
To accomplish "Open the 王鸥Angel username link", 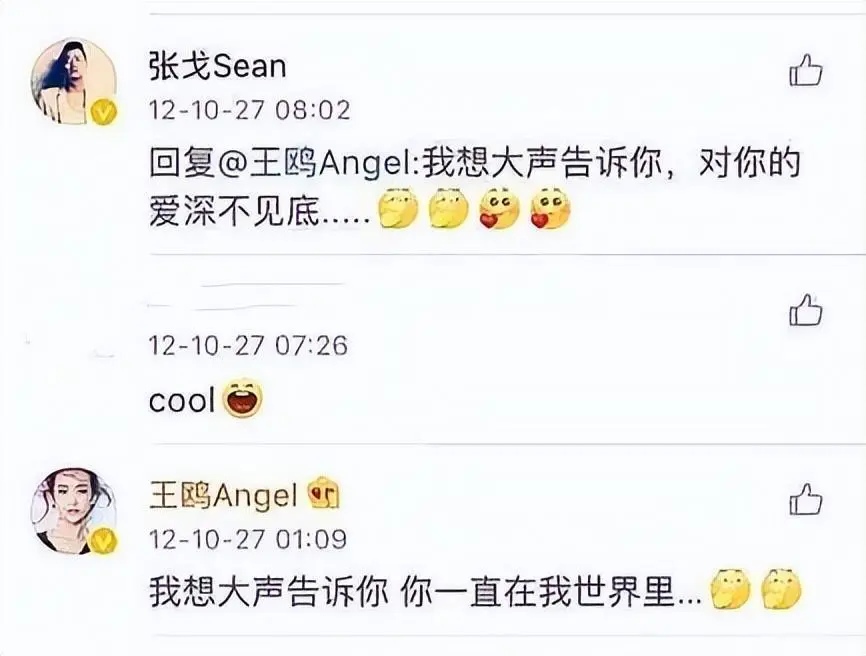I will click(x=224, y=496).
